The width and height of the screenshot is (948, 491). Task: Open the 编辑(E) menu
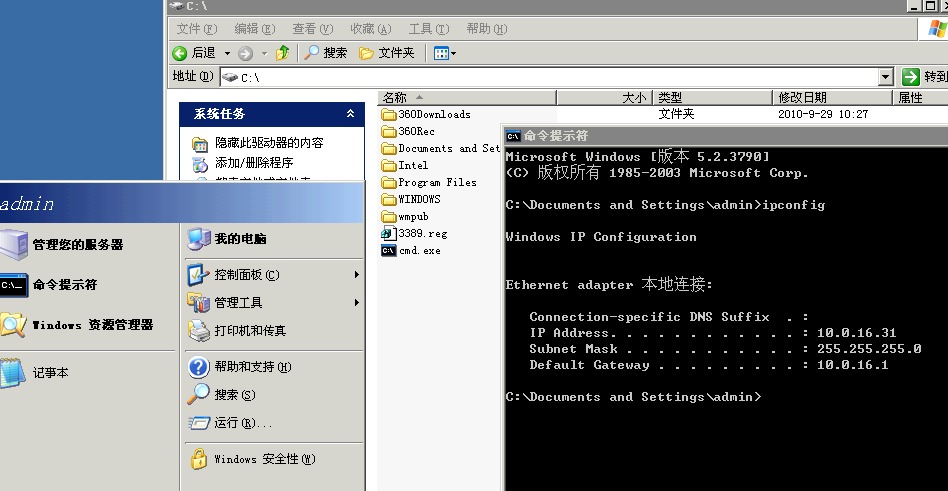255,28
